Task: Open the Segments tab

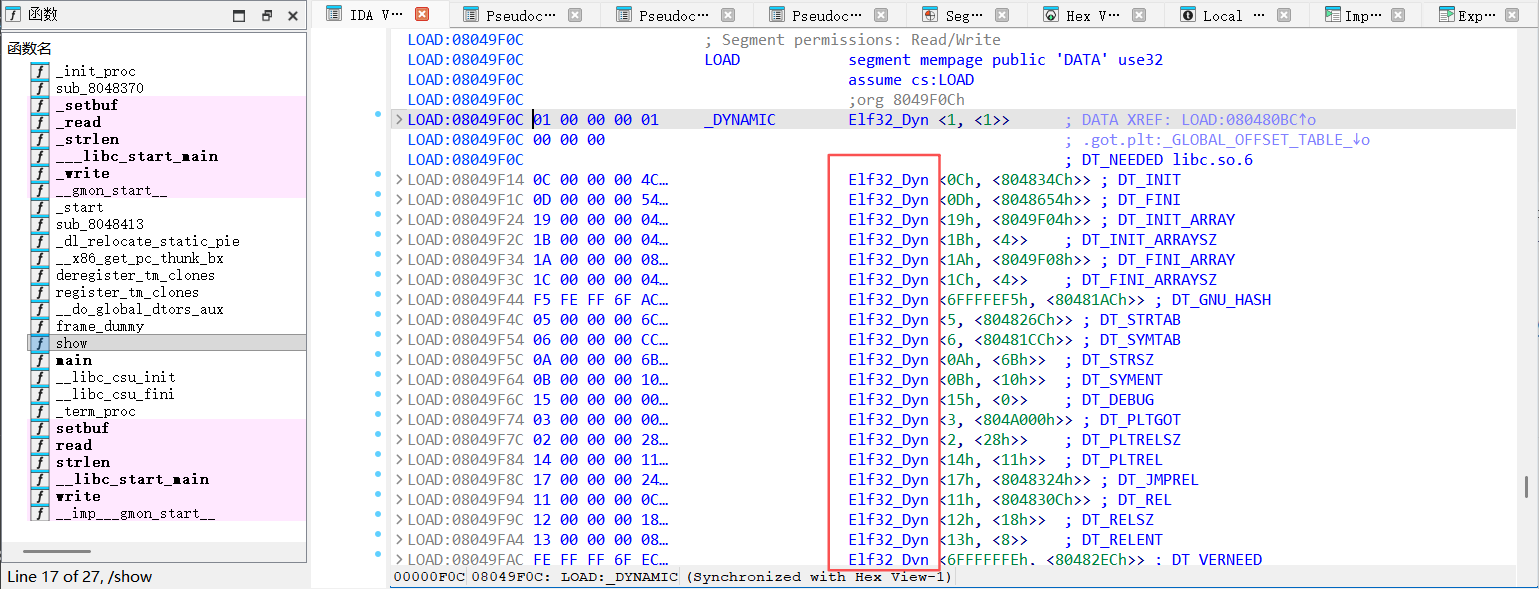Action: (x=967, y=15)
